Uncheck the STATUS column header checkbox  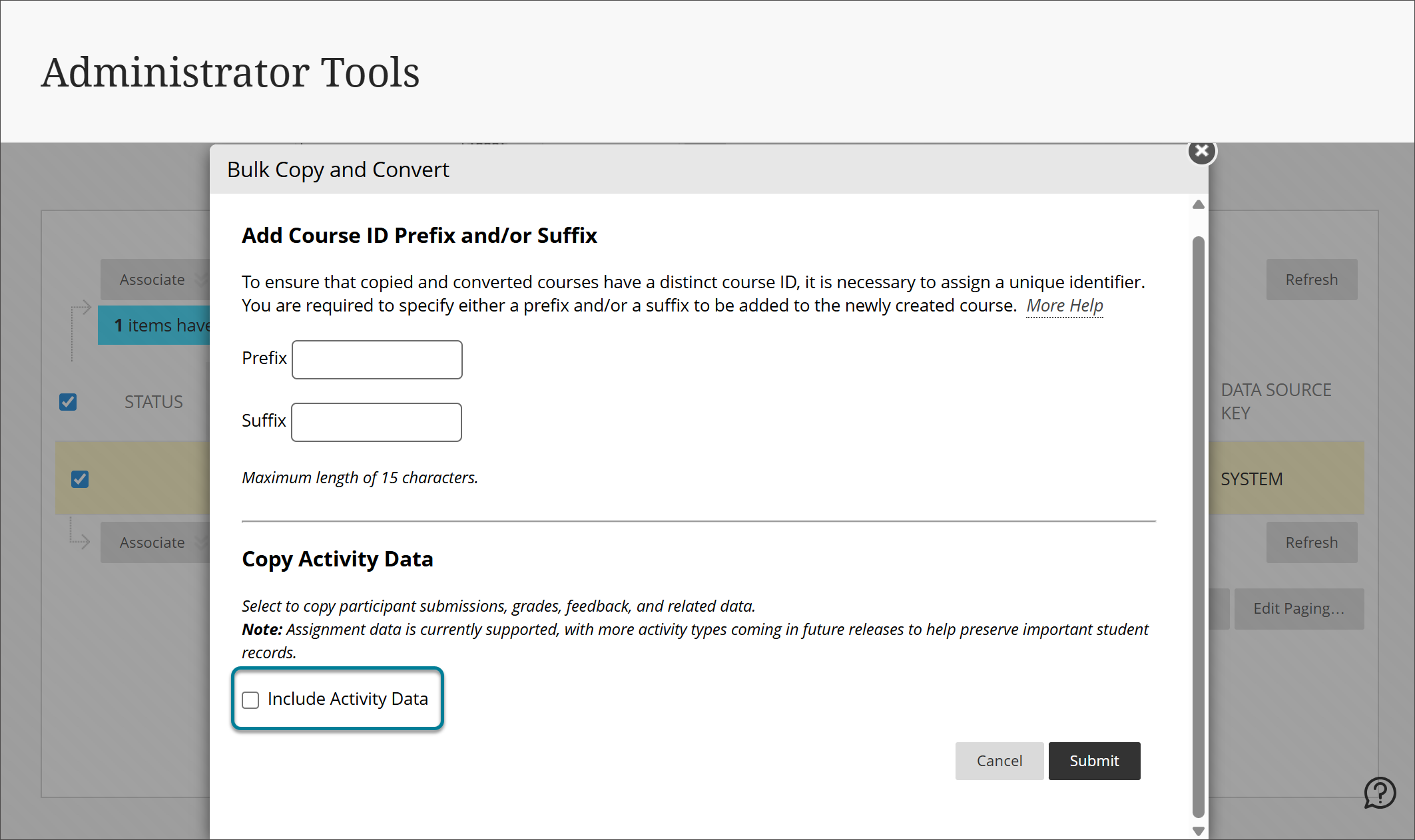click(x=67, y=402)
